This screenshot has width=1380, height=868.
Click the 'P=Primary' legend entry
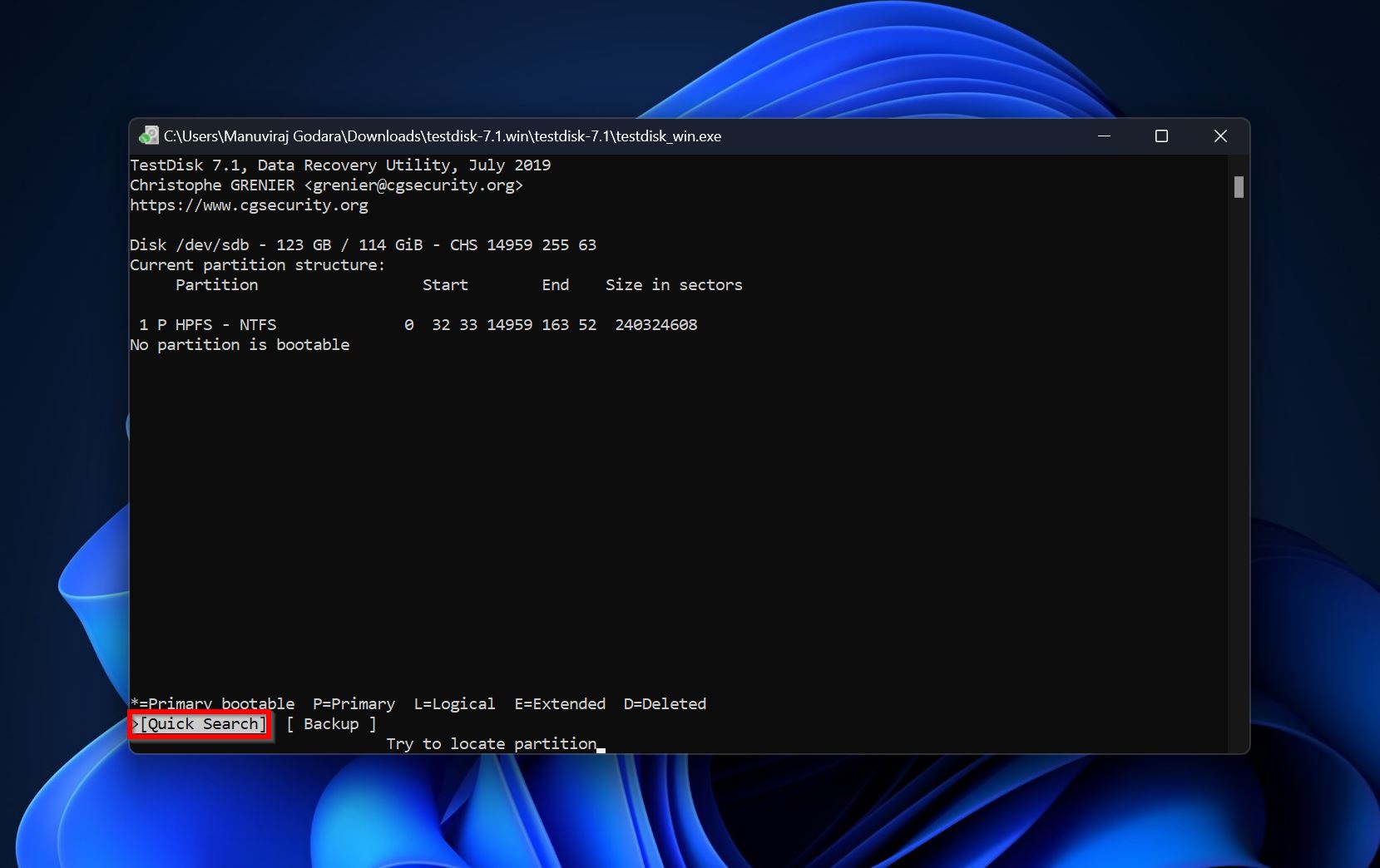[x=354, y=704]
